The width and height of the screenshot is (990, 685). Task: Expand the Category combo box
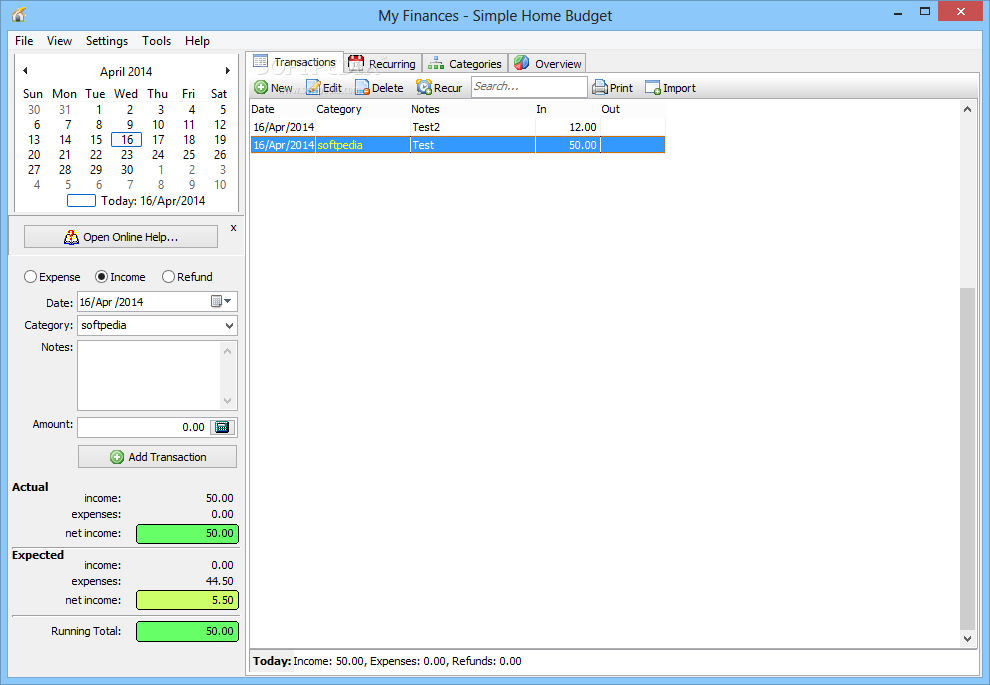(x=229, y=326)
